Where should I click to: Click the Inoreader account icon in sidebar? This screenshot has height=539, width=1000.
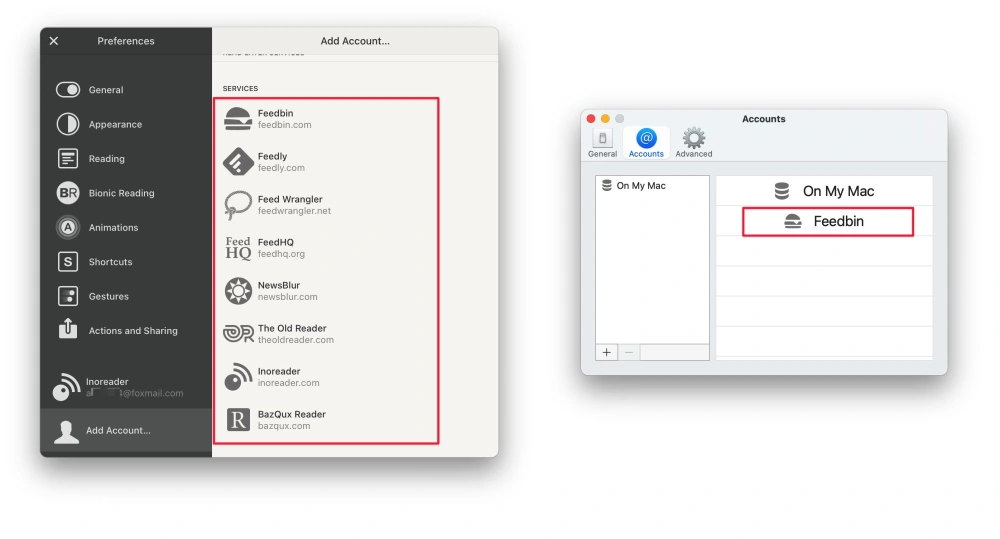point(66,387)
